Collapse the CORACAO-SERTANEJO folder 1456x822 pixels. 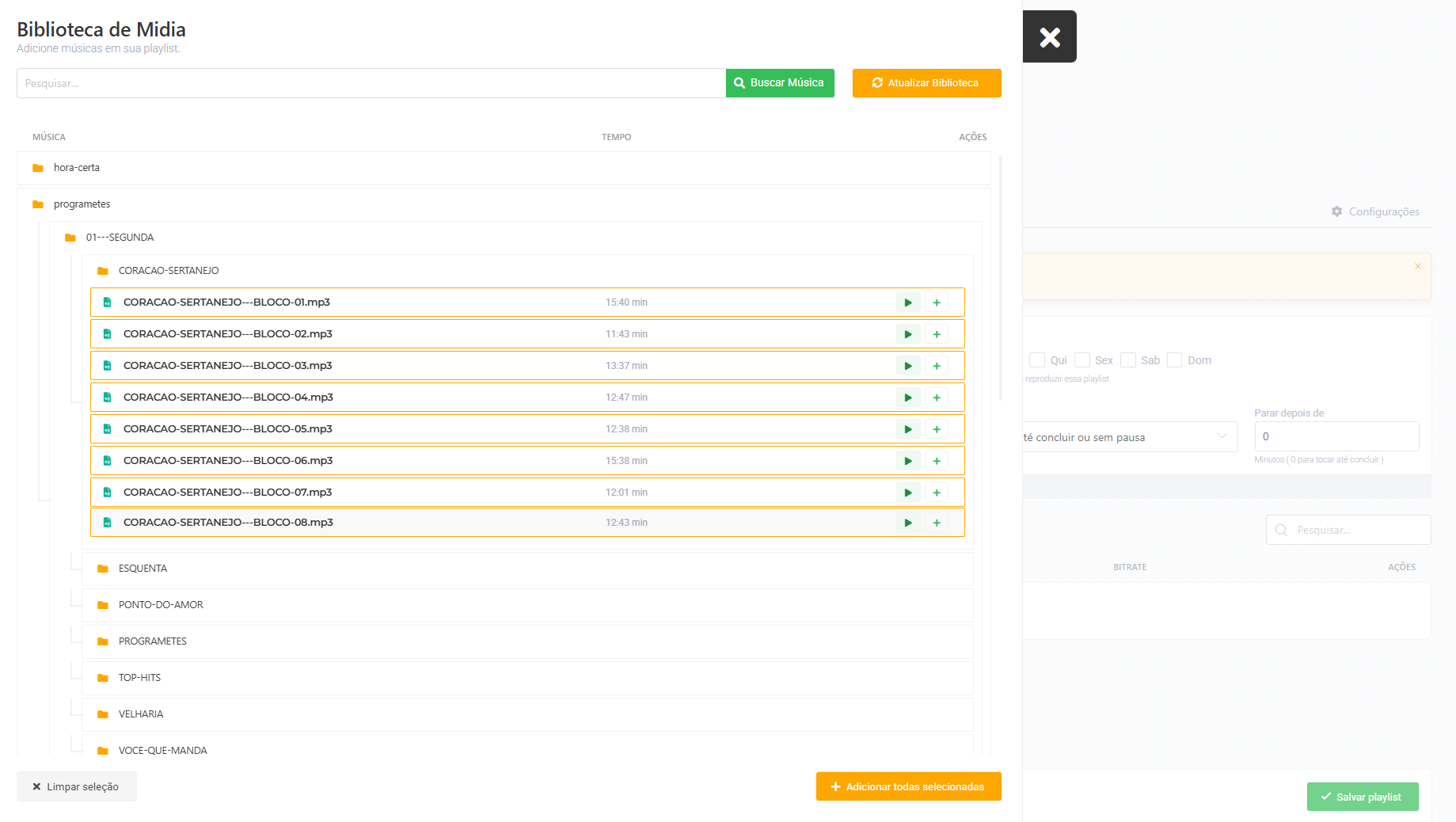point(169,271)
